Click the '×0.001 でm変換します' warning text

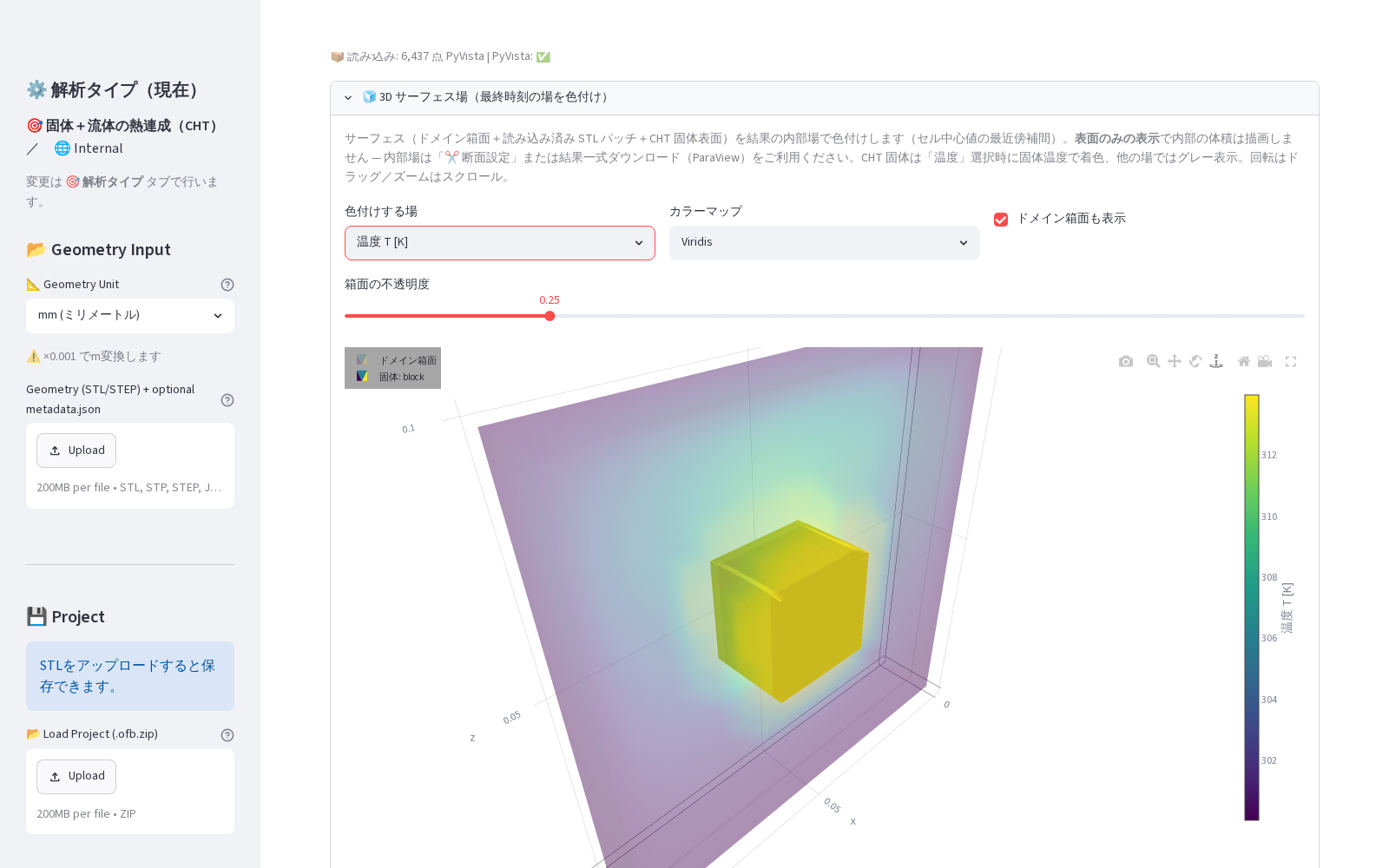(x=94, y=357)
